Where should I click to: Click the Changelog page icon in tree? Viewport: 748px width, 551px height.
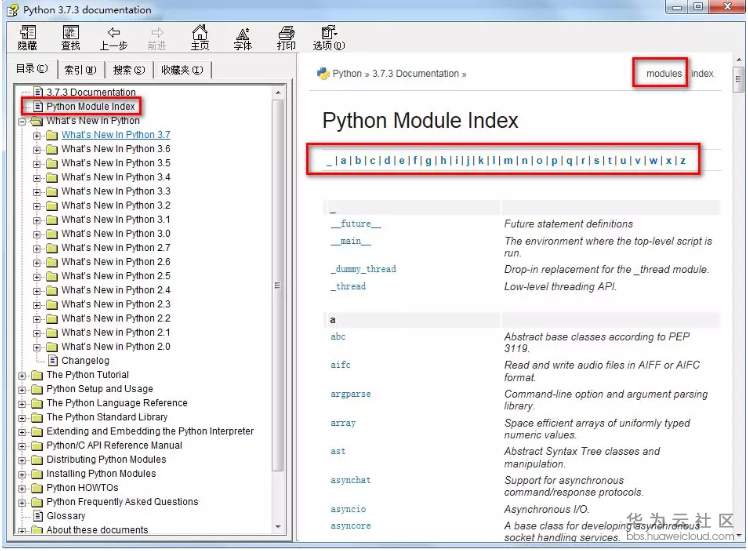pyautogui.click(x=53, y=360)
